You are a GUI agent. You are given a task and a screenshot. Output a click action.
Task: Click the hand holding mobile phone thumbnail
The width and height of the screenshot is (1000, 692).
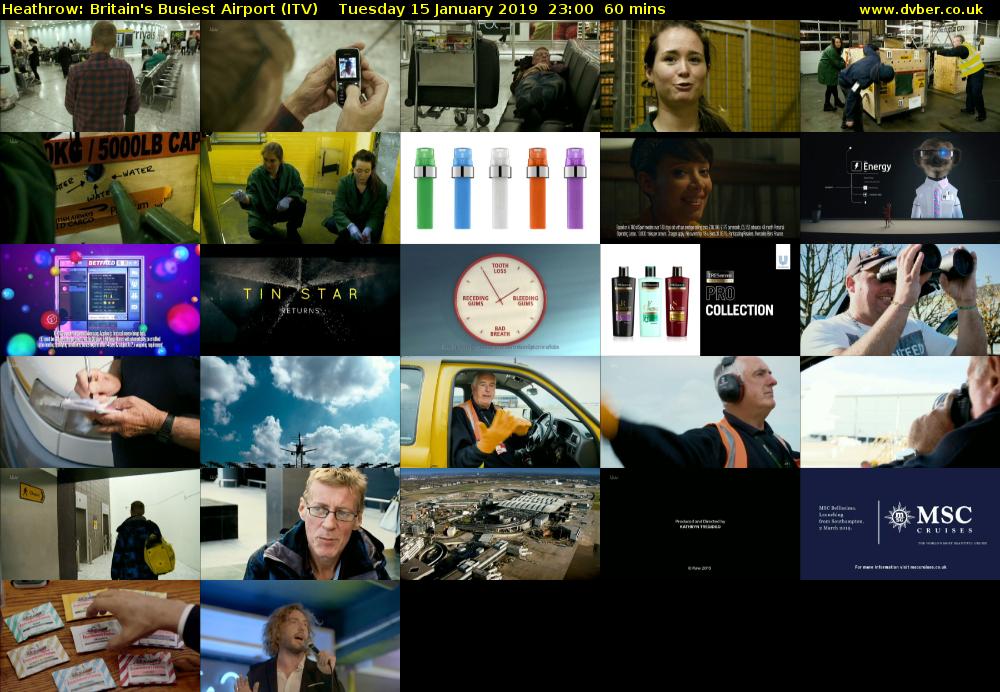coord(300,76)
